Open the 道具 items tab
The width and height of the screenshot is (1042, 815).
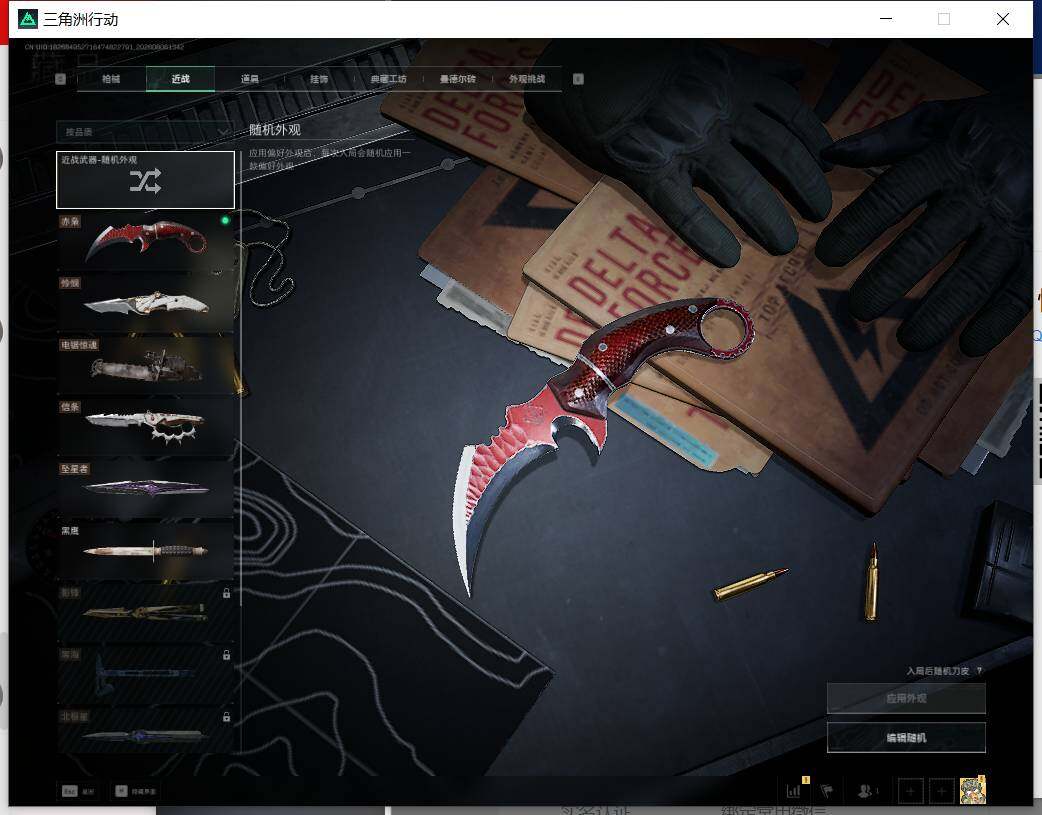point(250,79)
